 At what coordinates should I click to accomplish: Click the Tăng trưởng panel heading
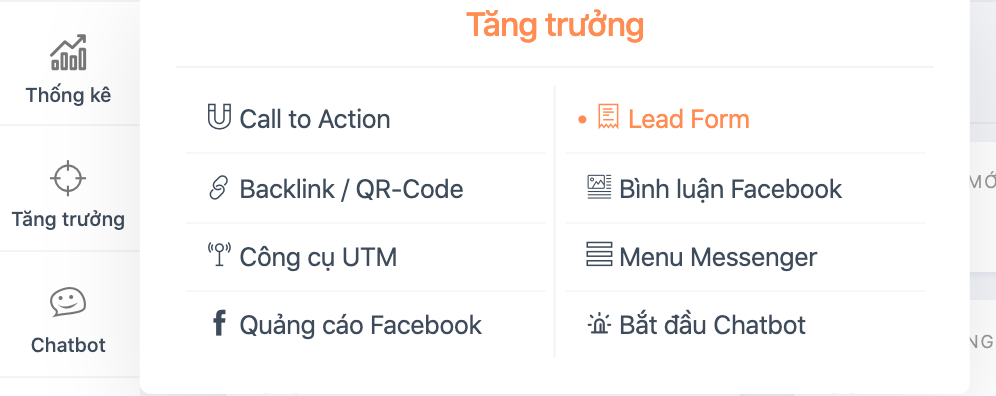point(555,25)
